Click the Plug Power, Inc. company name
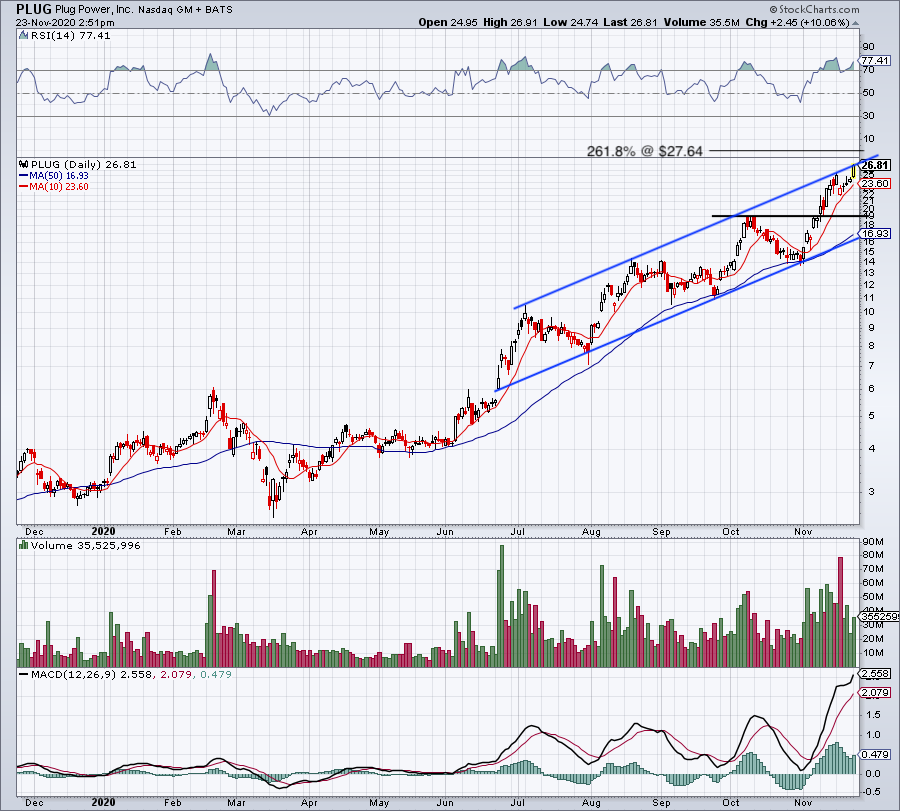Viewport: 900px width, 811px height. (x=95, y=10)
